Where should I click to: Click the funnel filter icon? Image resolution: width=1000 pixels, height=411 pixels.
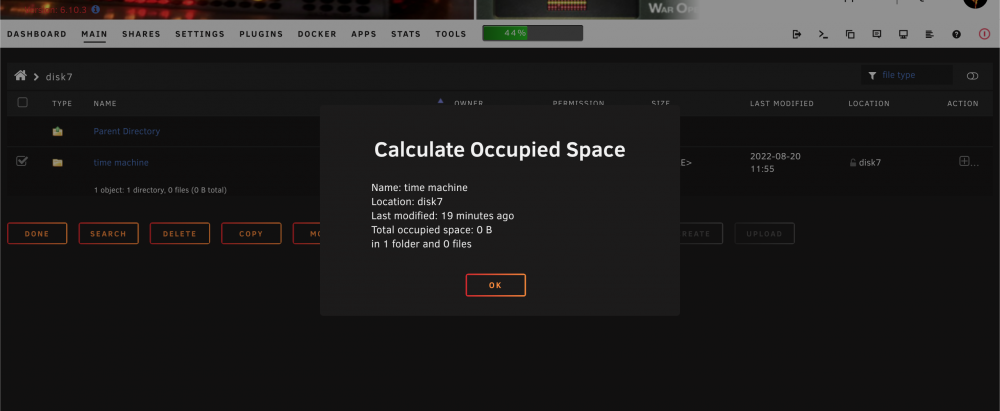pos(872,75)
